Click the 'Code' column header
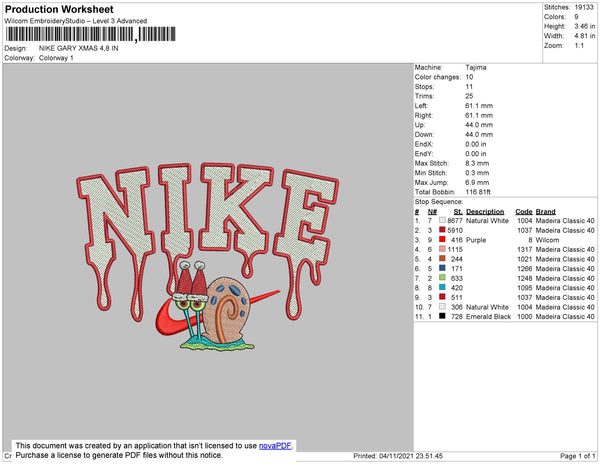This screenshot has width=600, height=464. [524, 212]
